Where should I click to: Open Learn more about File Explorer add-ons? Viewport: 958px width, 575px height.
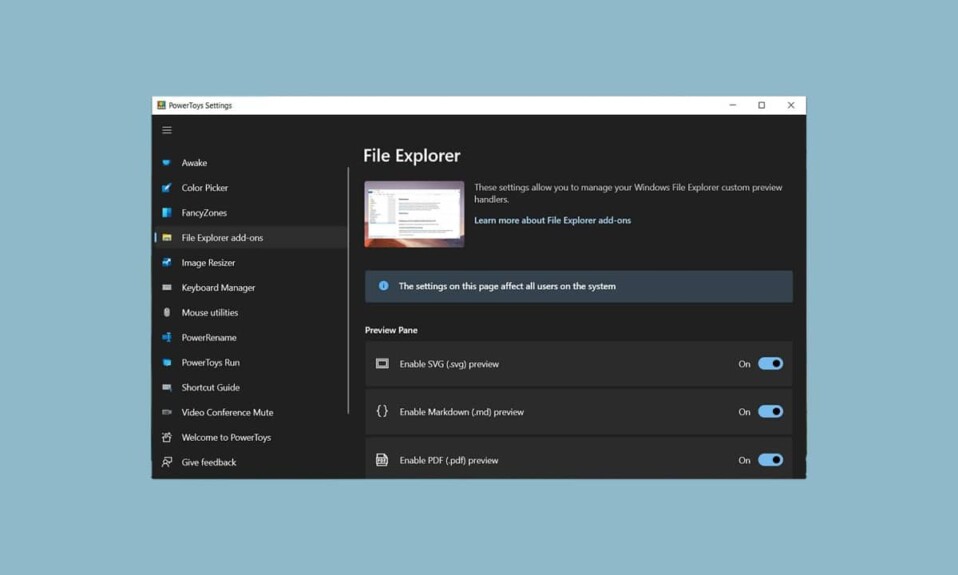[x=552, y=220]
